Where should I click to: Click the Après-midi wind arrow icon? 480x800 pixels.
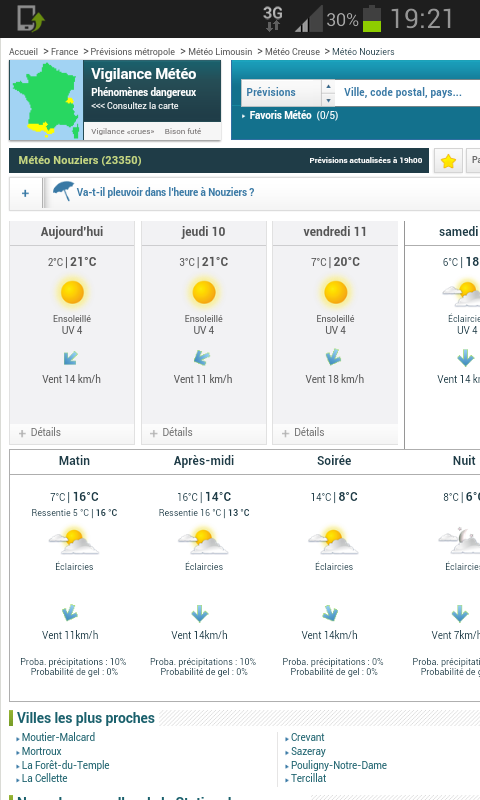click(199, 613)
